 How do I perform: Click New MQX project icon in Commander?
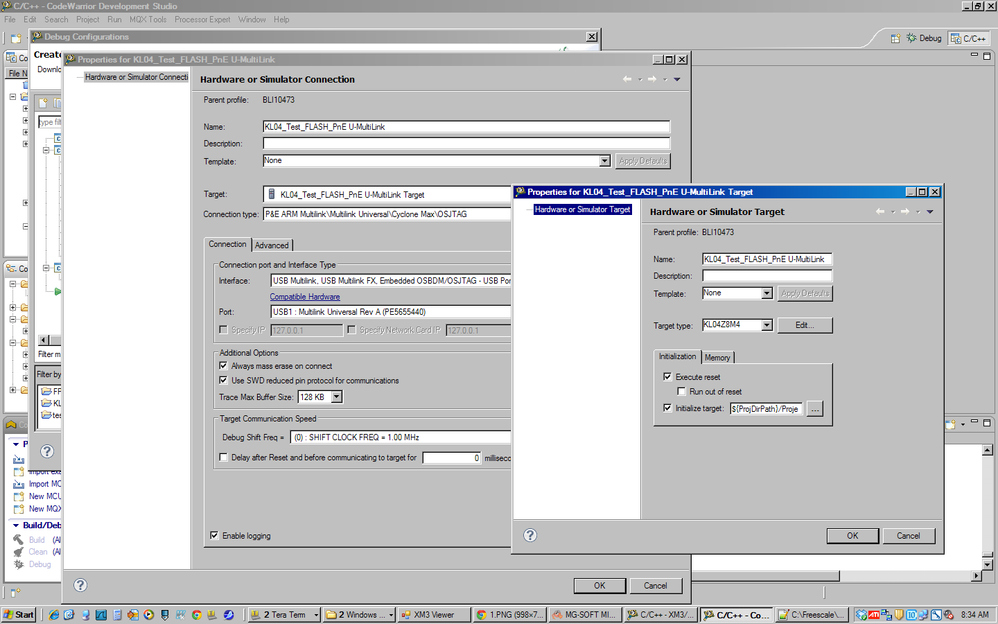point(18,509)
